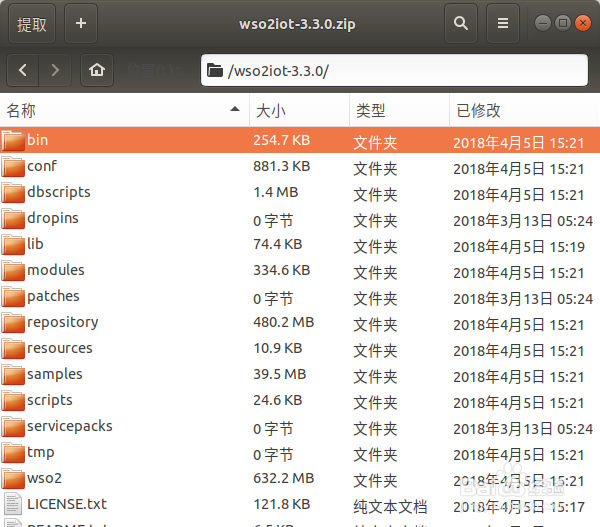Go forward with the right arrow
This screenshot has width=600, height=527.
point(55,70)
